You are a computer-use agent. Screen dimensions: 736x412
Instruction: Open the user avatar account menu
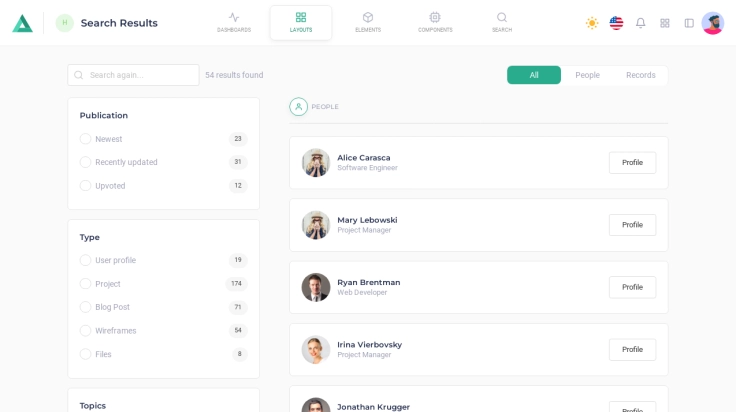coord(712,23)
